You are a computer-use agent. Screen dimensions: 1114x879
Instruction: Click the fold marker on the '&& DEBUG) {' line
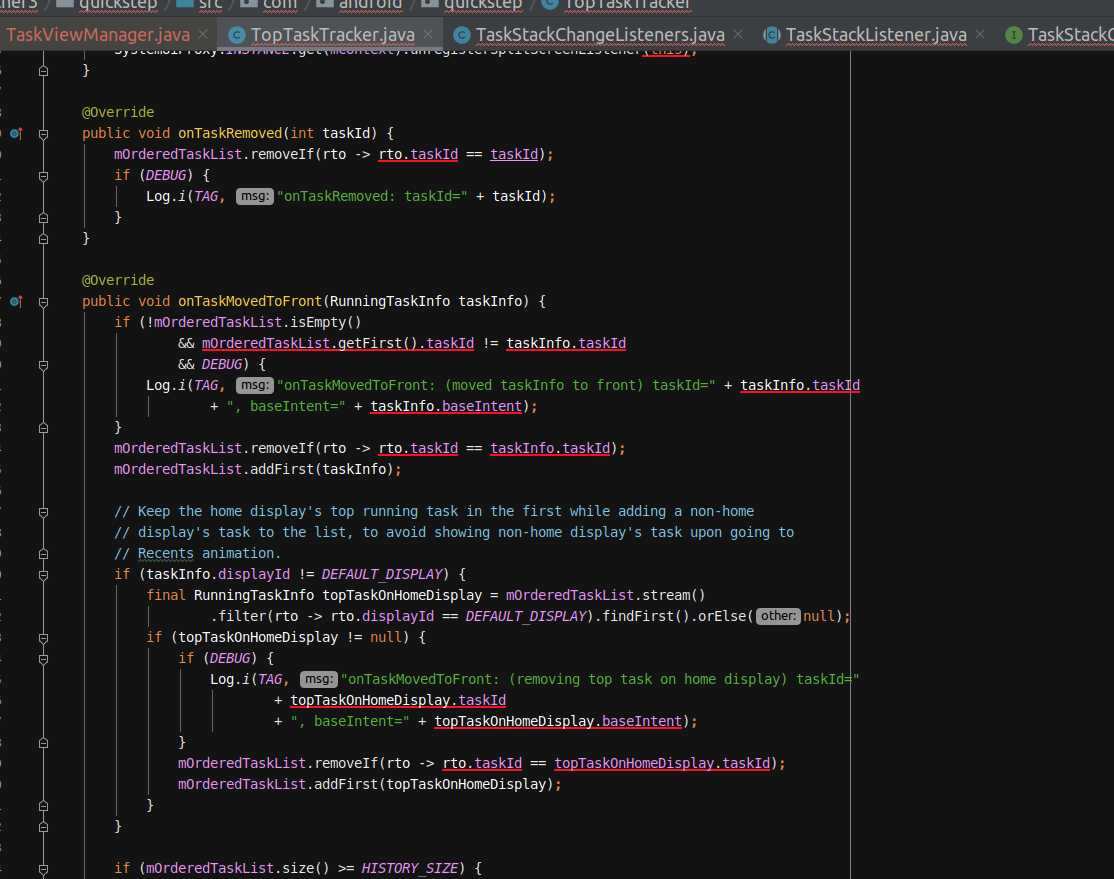point(43,365)
